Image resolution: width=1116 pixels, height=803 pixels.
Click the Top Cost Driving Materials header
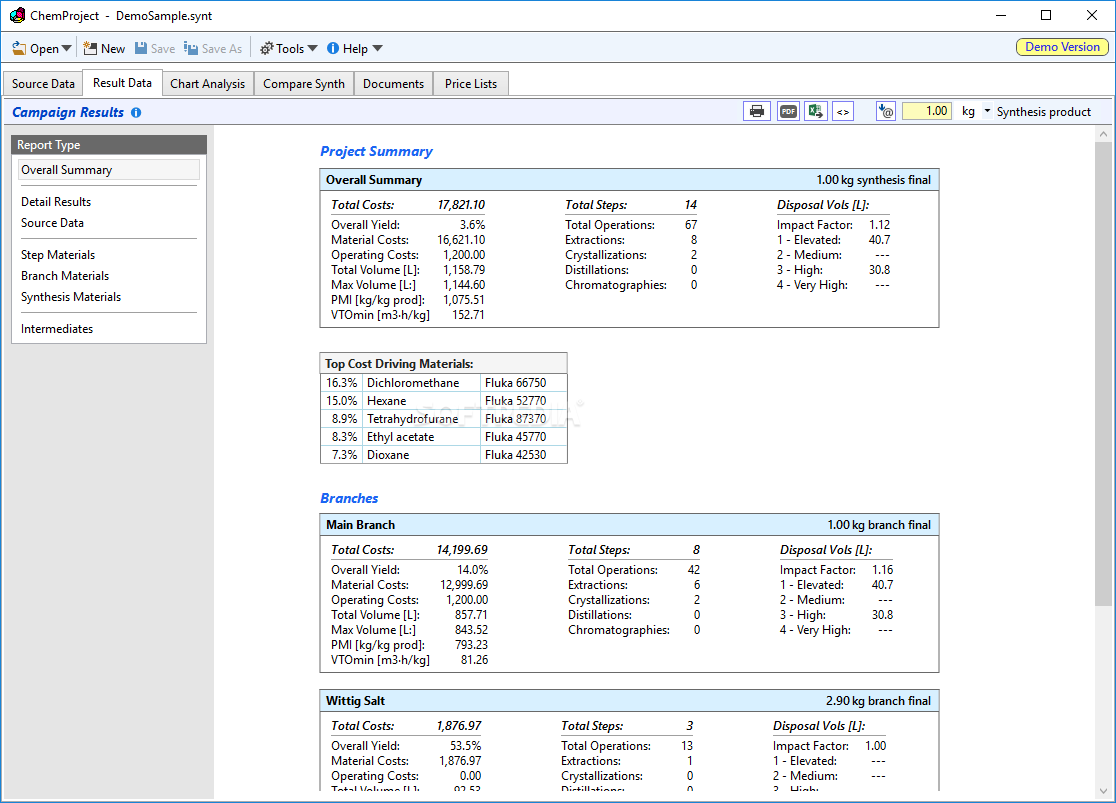[443, 363]
